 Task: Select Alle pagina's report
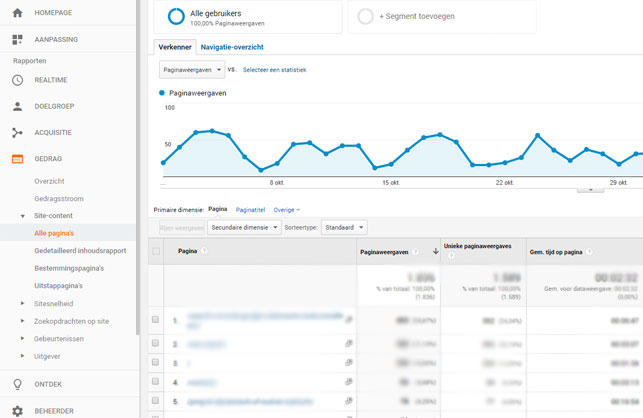(x=54, y=233)
